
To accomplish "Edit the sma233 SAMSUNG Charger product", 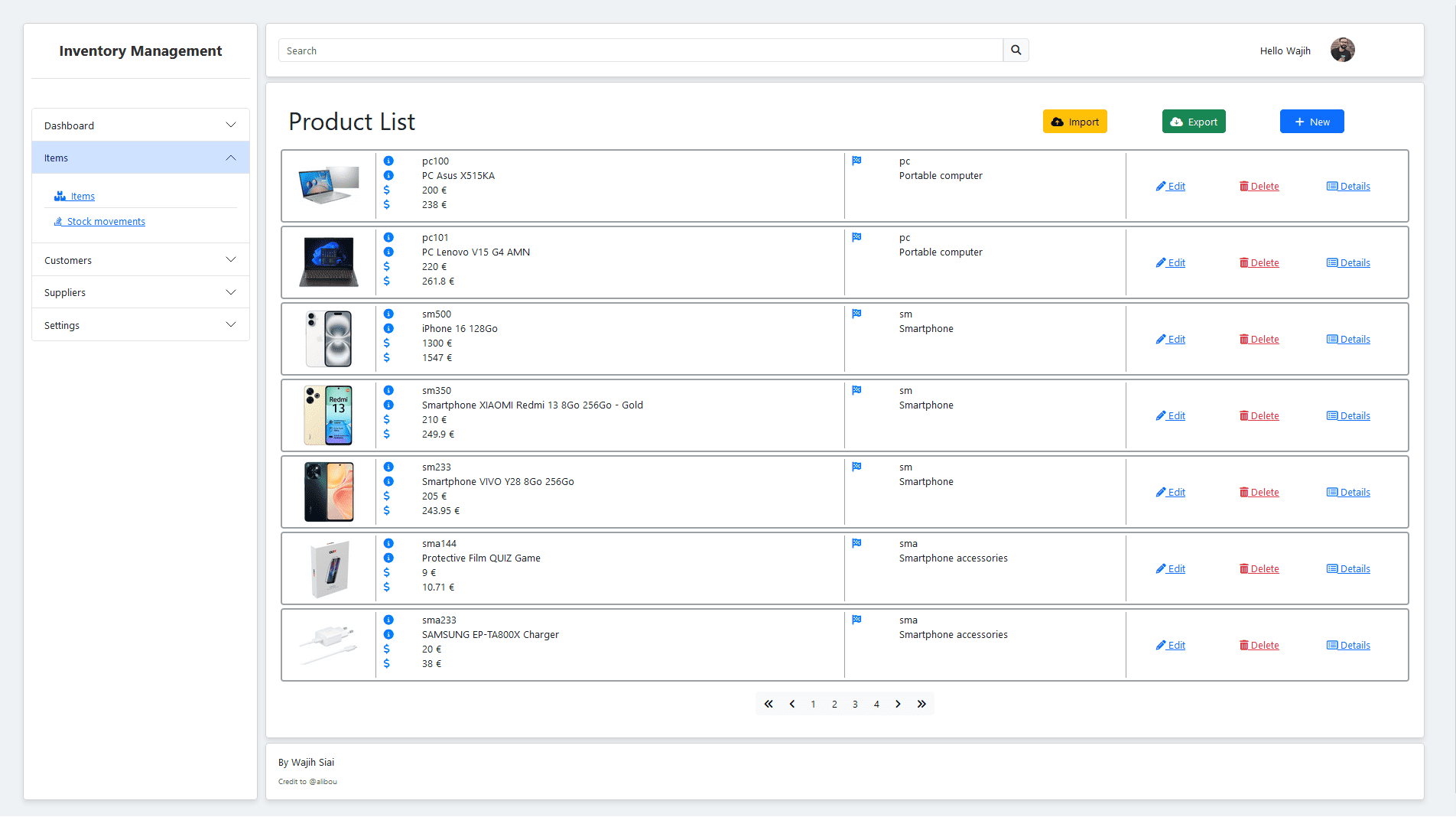I will (x=1171, y=646).
